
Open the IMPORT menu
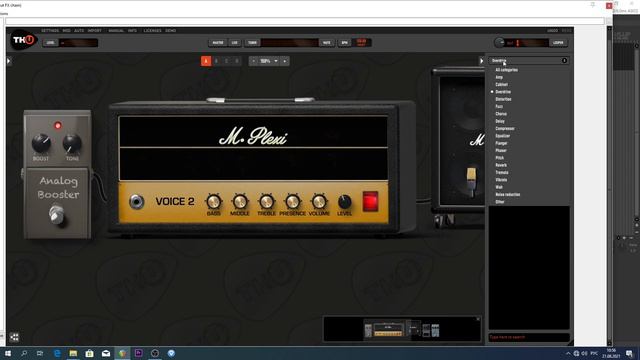[x=94, y=31]
